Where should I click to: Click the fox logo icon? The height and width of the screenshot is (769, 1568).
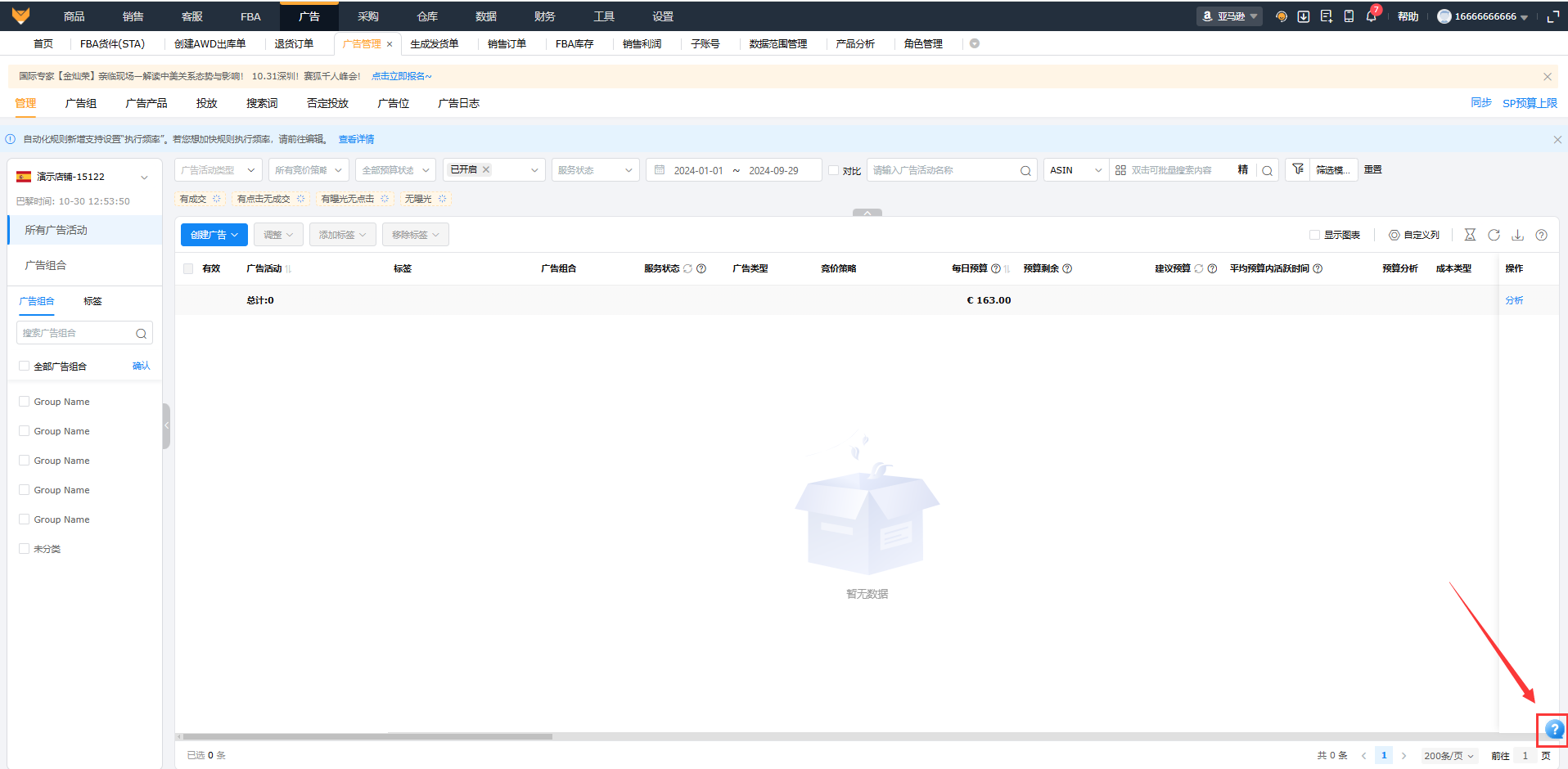click(21, 16)
